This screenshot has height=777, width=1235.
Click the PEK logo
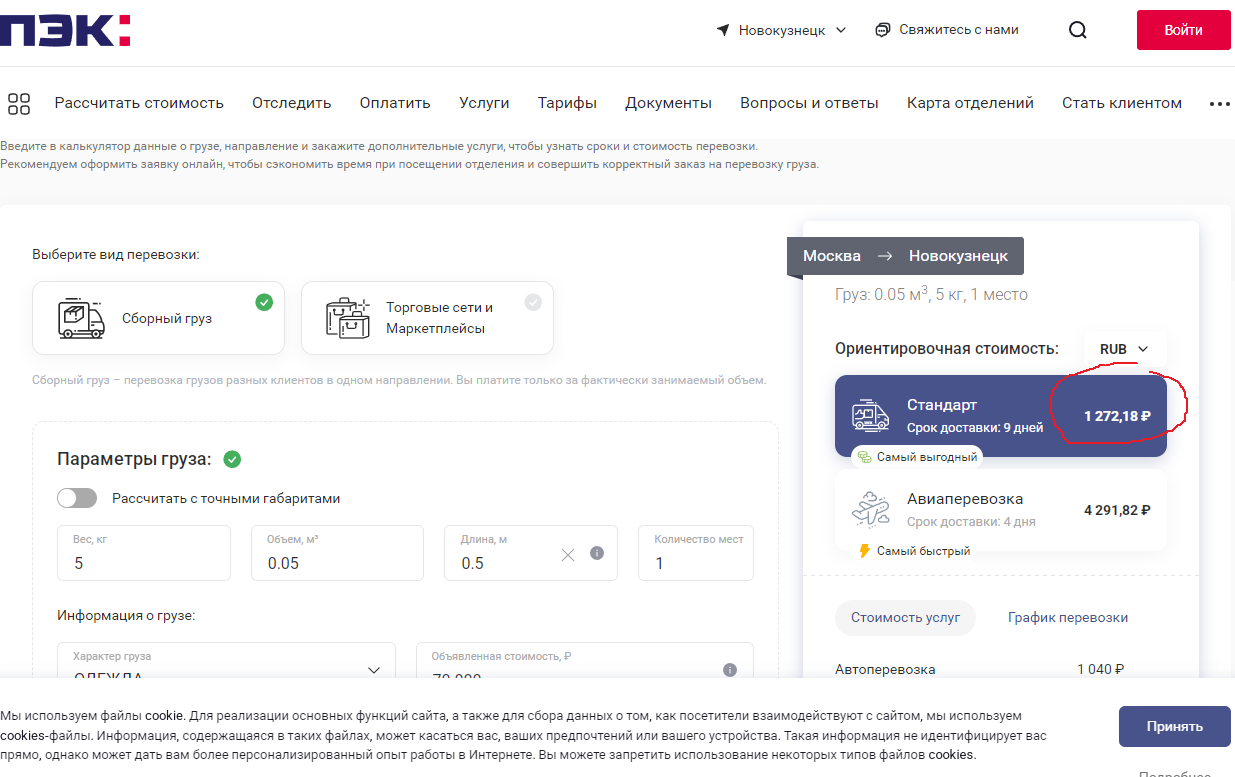[65, 30]
